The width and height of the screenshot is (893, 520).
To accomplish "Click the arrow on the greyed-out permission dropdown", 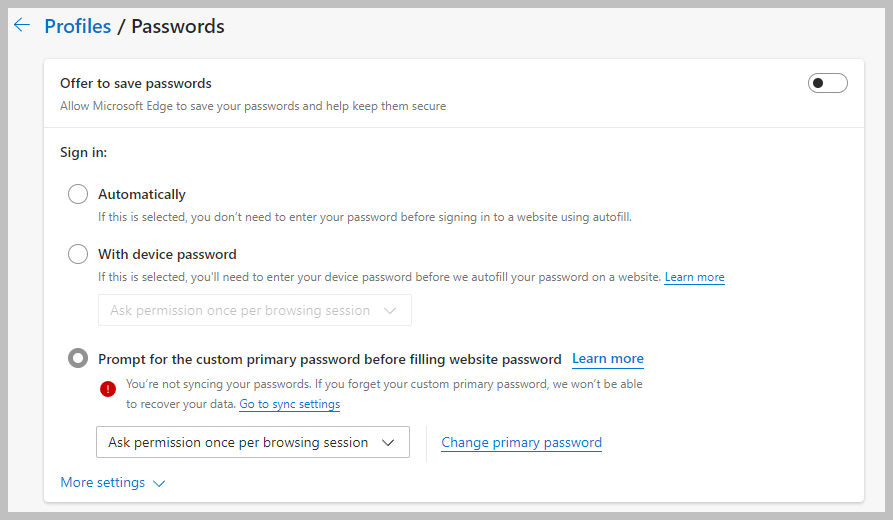I will point(391,311).
